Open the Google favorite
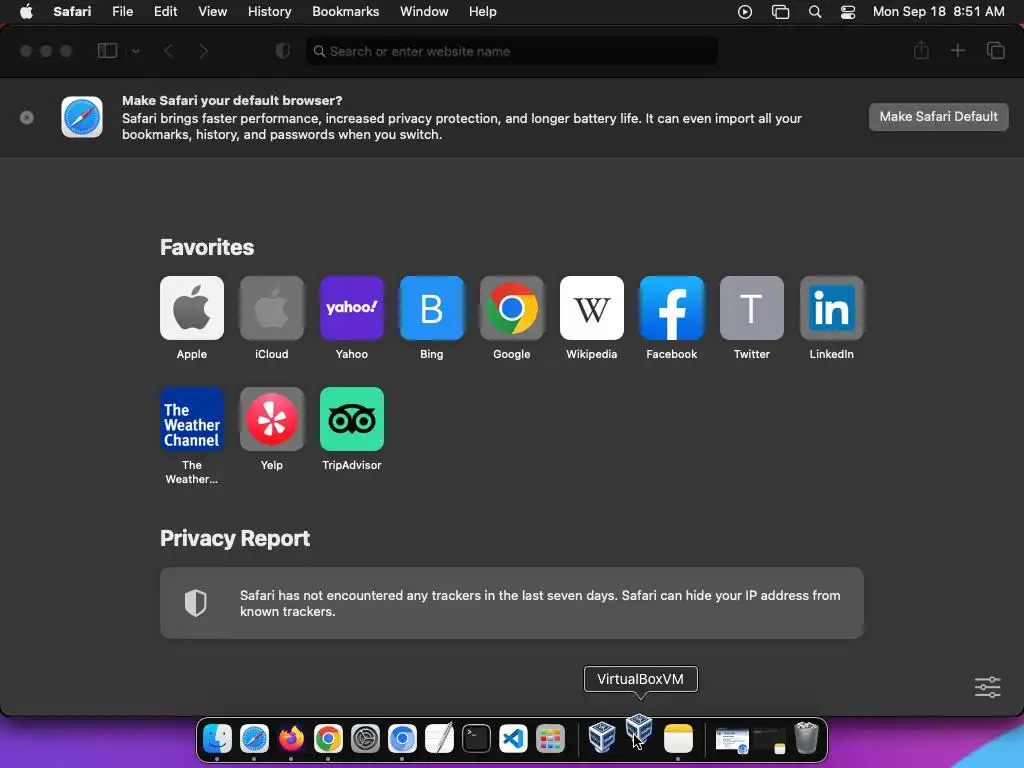The height and width of the screenshot is (768, 1024). coord(511,308)
